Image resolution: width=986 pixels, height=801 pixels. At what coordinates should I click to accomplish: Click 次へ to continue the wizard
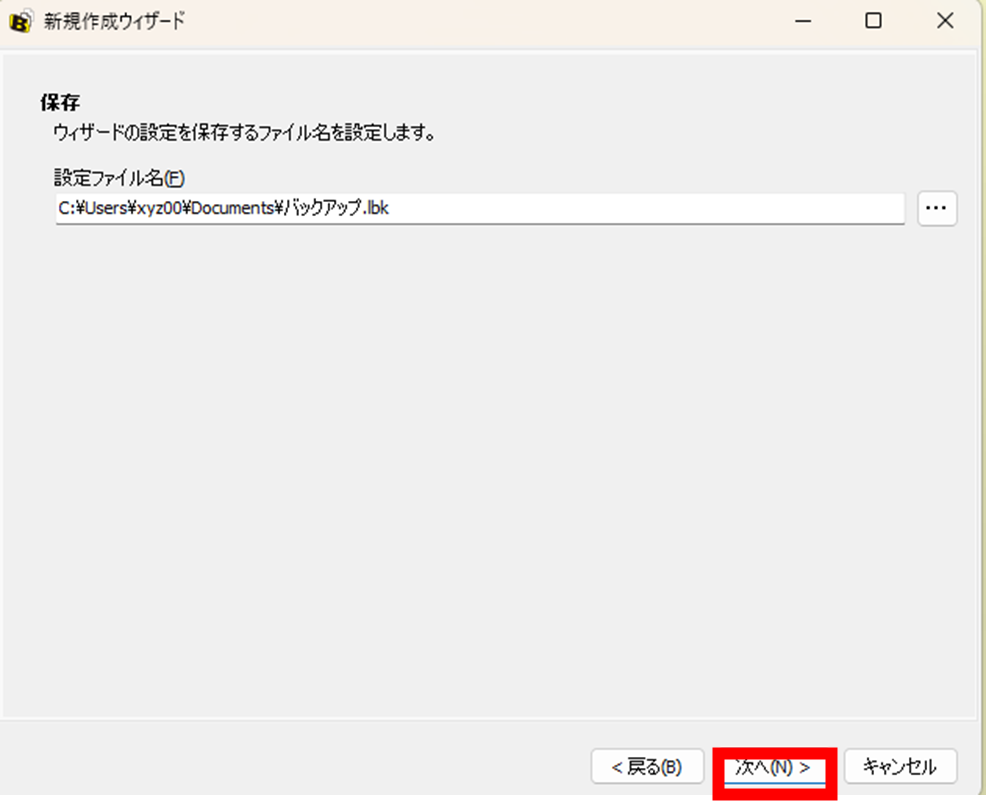pos(774,767)
